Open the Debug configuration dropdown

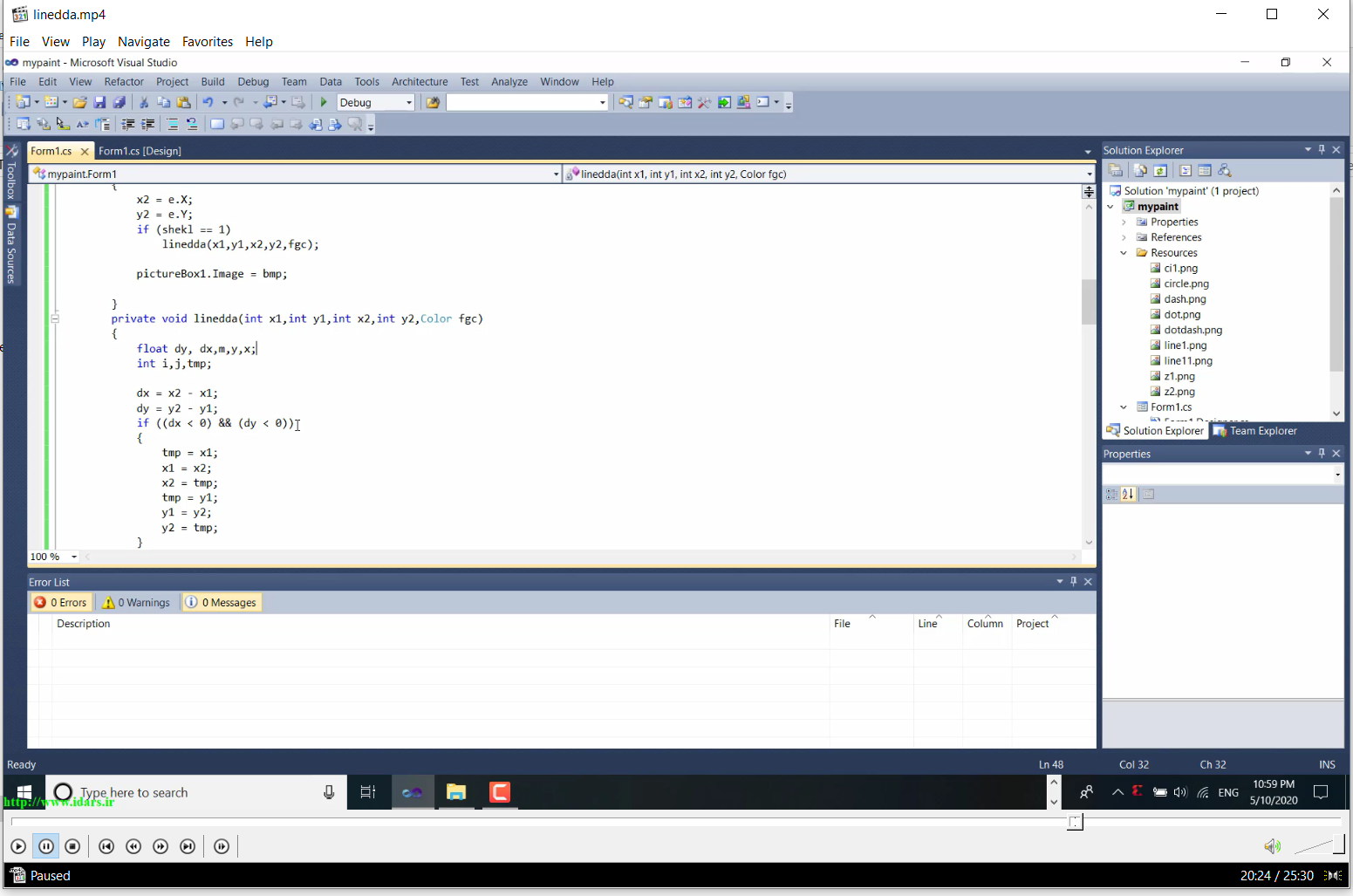(376, 102)
